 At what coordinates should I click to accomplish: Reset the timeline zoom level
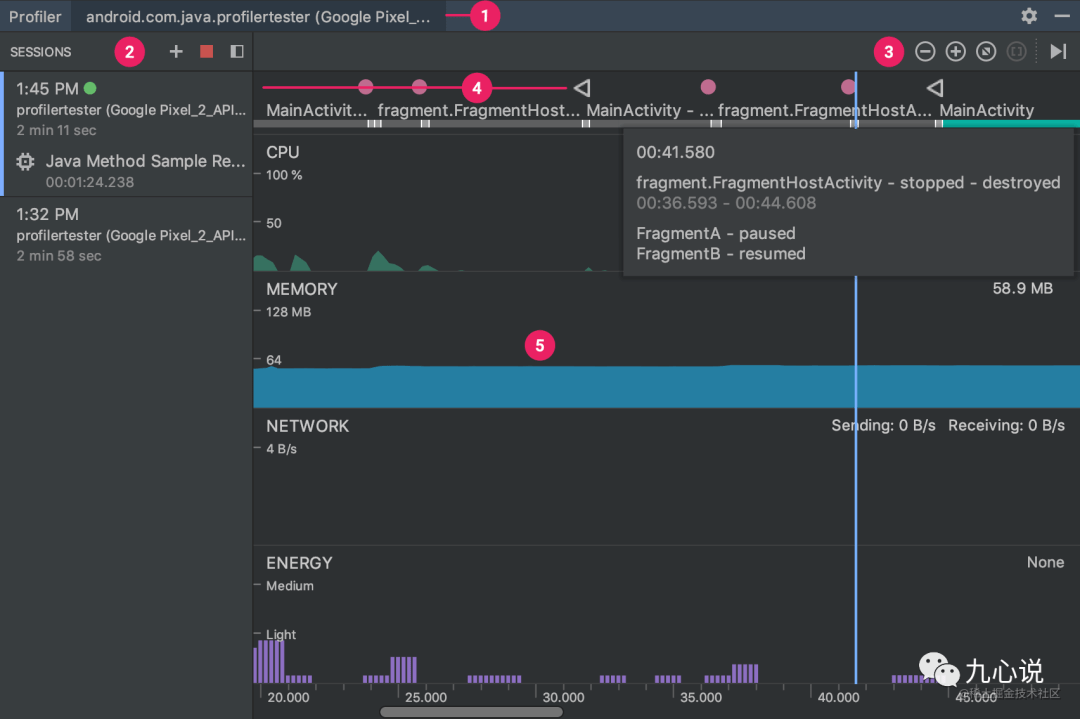point(986,52)
